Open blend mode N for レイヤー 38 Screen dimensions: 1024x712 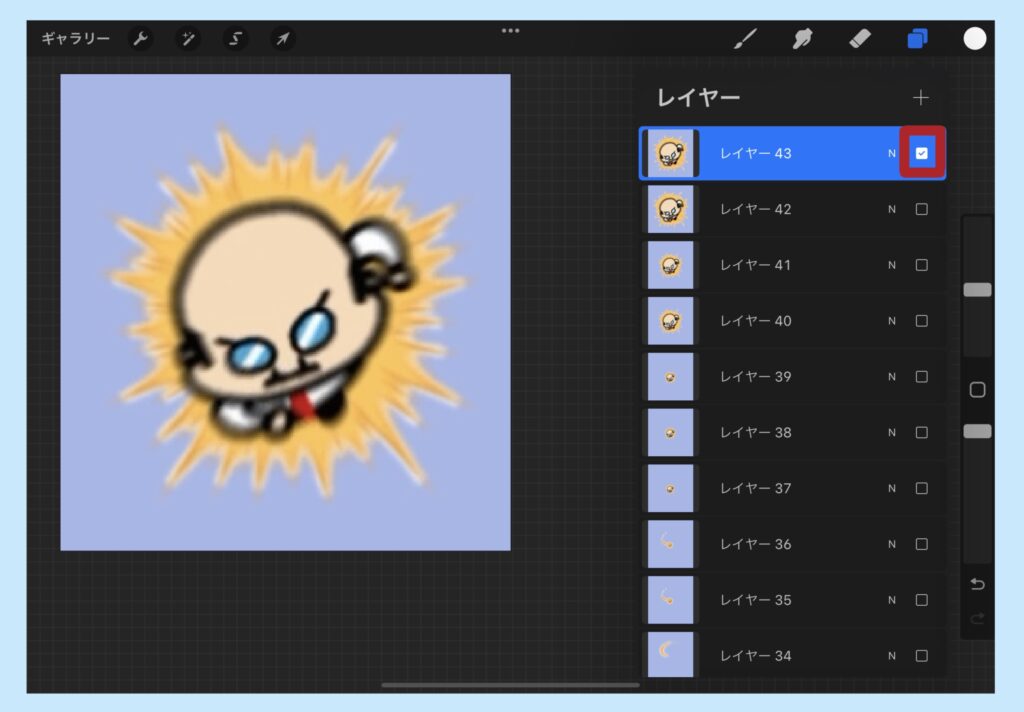tap(892, 432)
